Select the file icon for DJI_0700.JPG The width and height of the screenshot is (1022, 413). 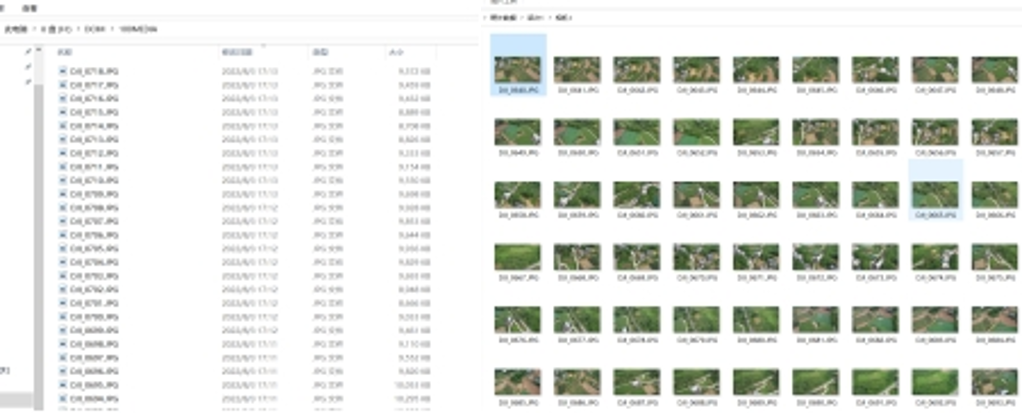tap(64, 316)
